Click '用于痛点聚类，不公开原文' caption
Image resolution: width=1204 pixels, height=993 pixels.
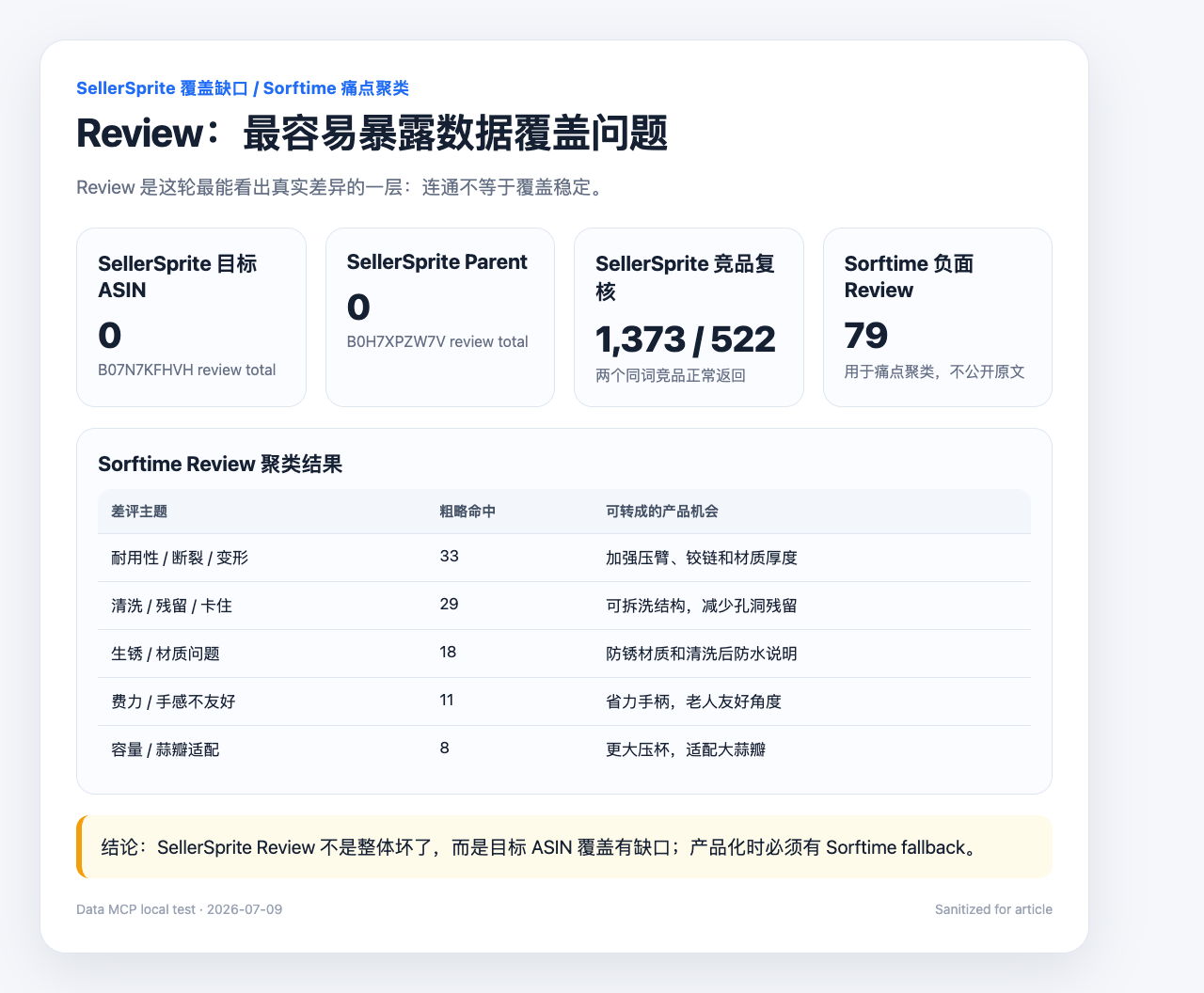click(934, 371)
